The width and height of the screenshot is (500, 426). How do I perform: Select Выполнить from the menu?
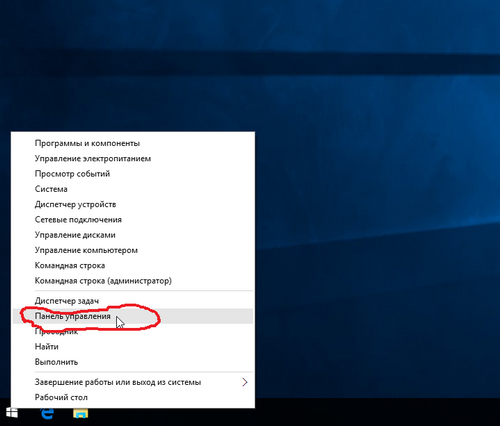click(133, 362)
